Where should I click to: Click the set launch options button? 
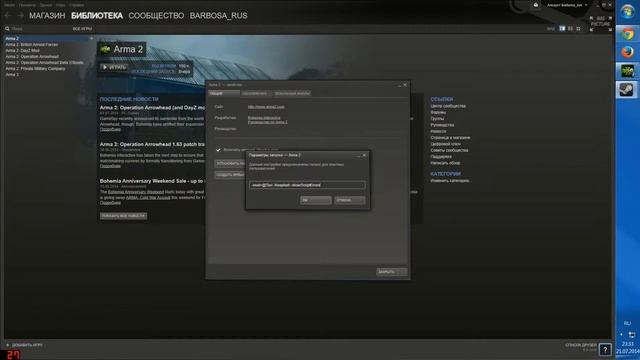click(230, 164)
